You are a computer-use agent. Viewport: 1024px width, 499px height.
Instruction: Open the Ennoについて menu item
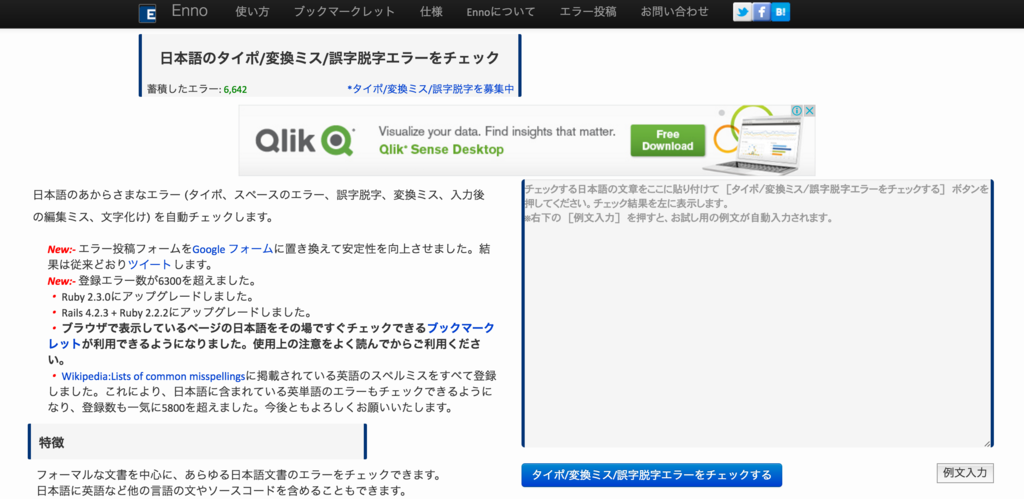[x=501, y=12]
